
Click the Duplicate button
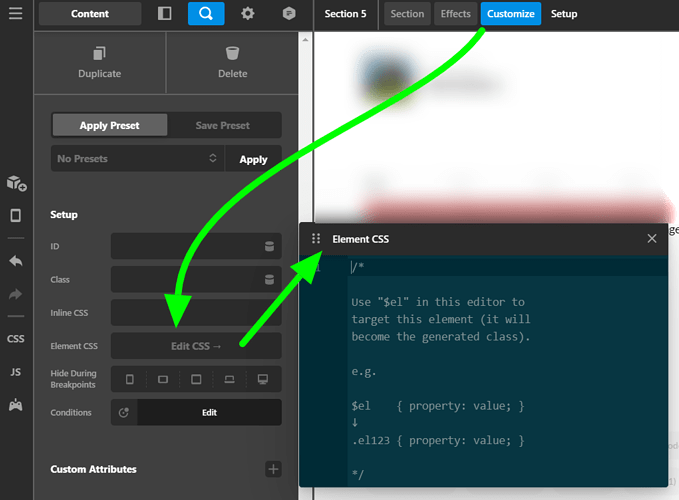coord(100,63)
